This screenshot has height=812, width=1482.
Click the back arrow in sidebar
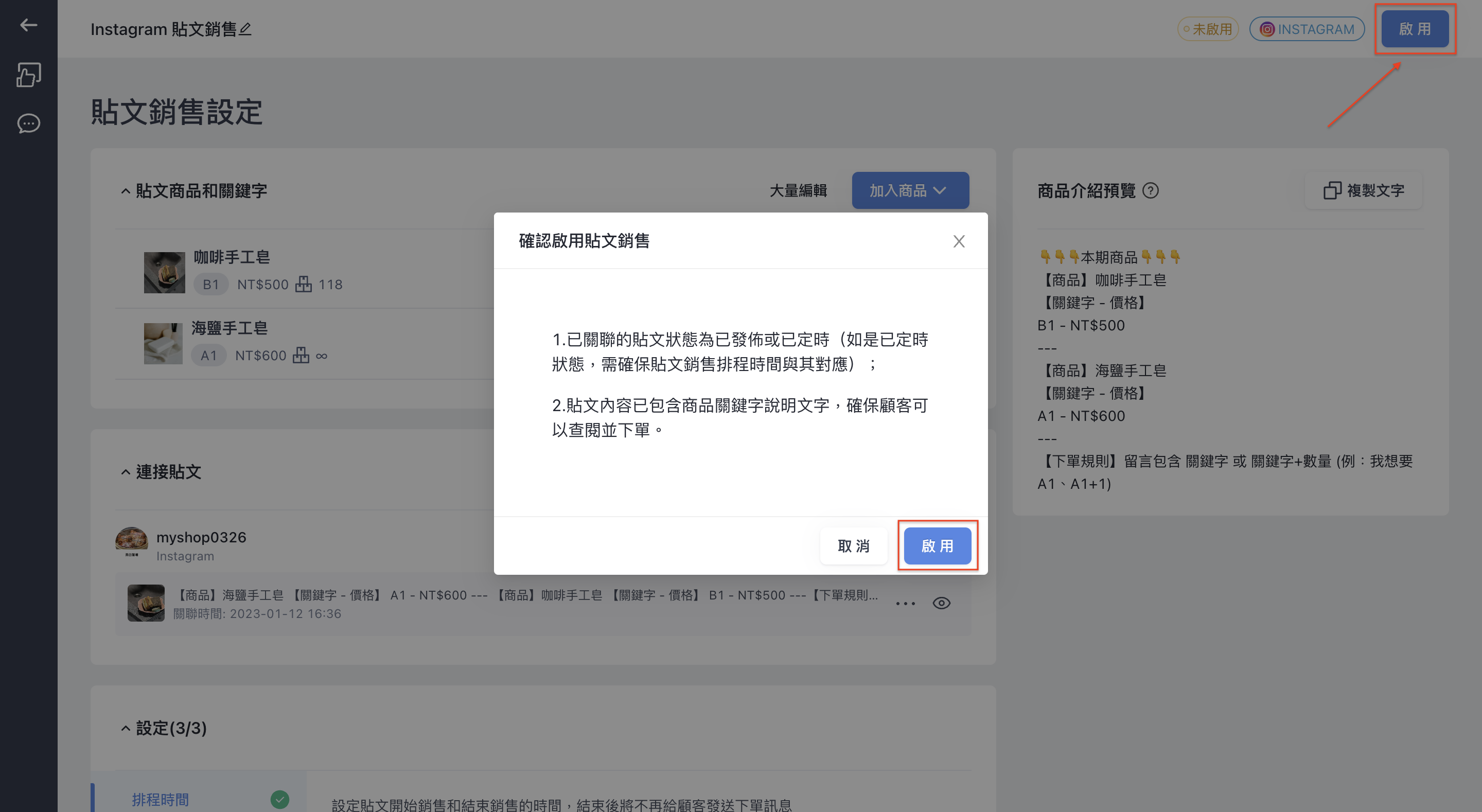coord(28,25)
